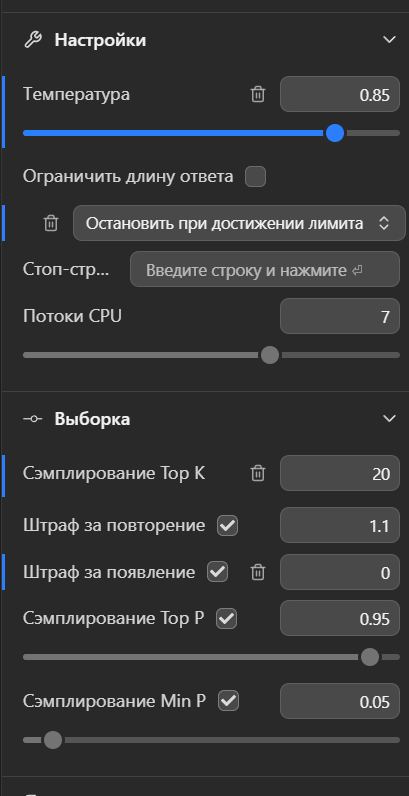Click trash icon beside the limit-stop dropdown
The image size is (409, 796).
tap(51, 223)
